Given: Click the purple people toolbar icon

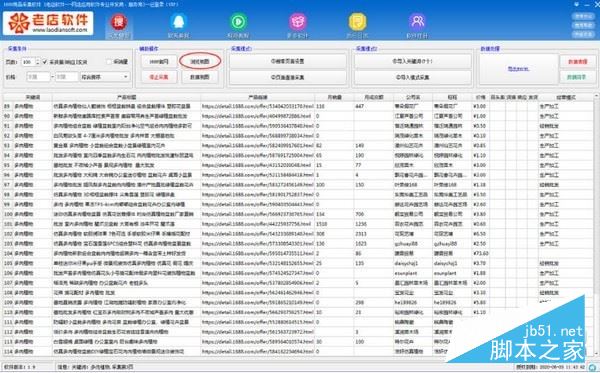Looking at the screenshot, I should 417,22.
